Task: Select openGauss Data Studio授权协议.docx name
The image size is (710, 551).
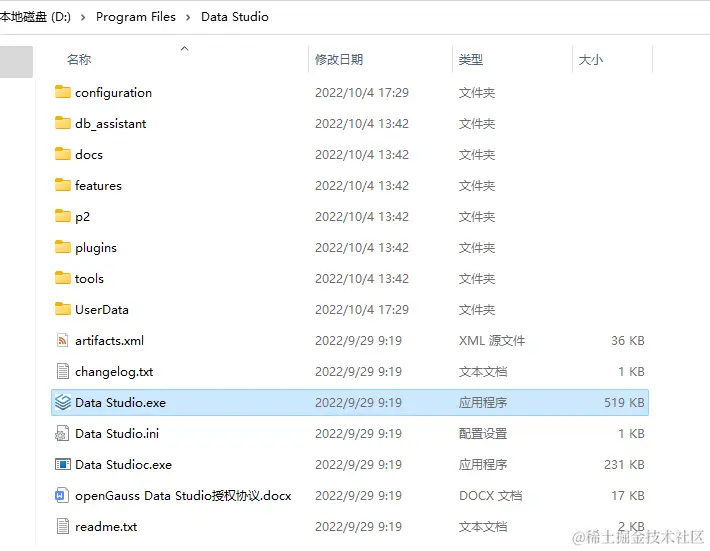Action: 183,496
